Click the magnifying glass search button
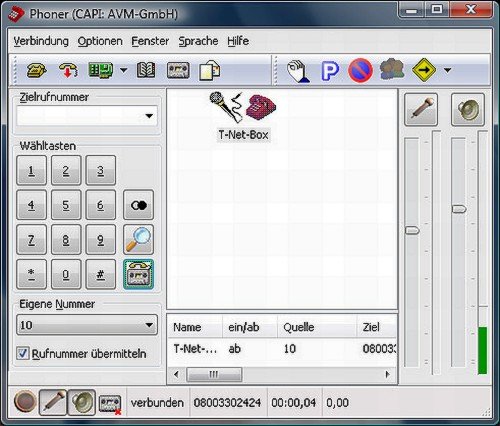This screenshot has width=500, height=426. (x=138, y=240)
